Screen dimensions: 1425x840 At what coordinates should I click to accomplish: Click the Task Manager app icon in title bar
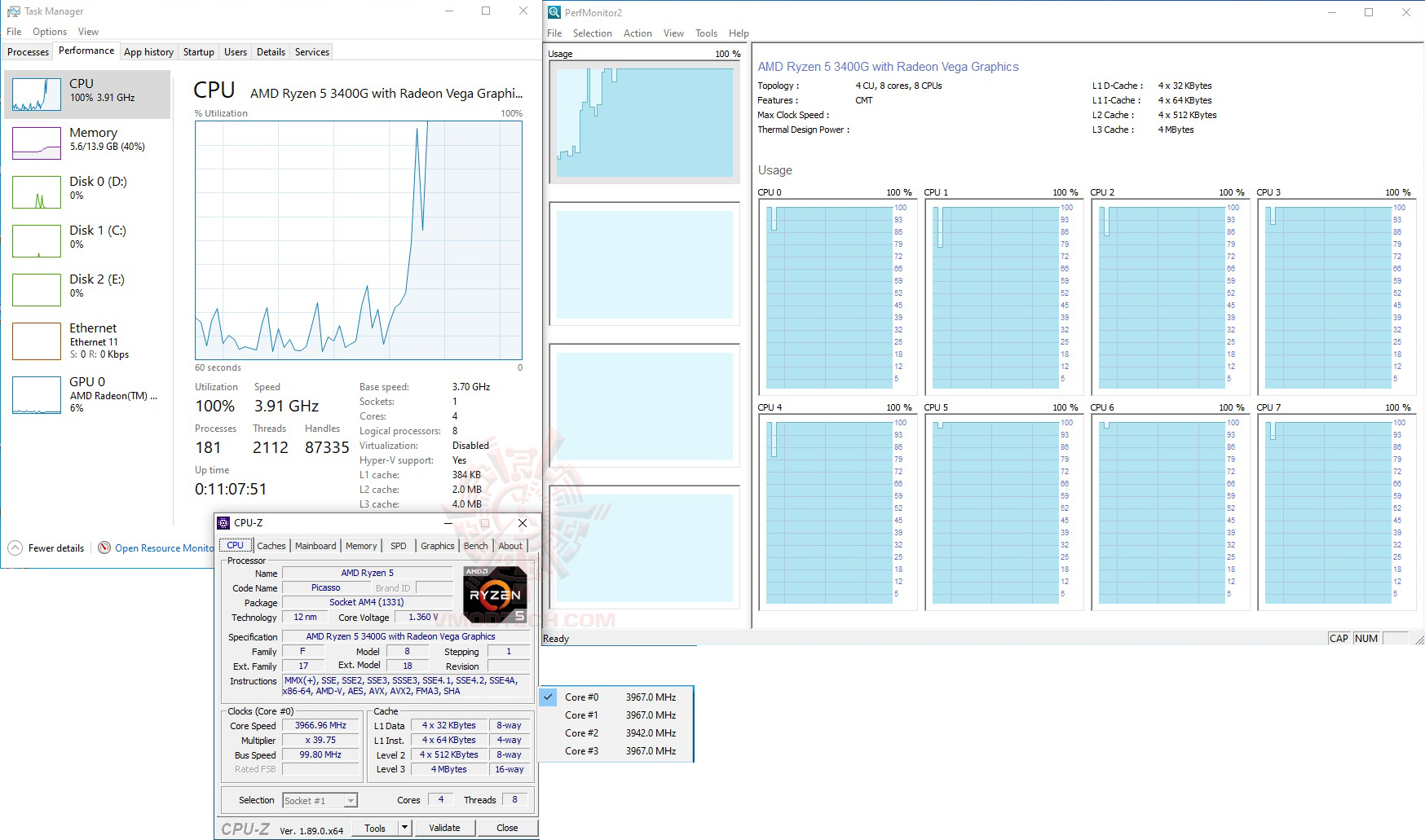[x=13, y=11]
